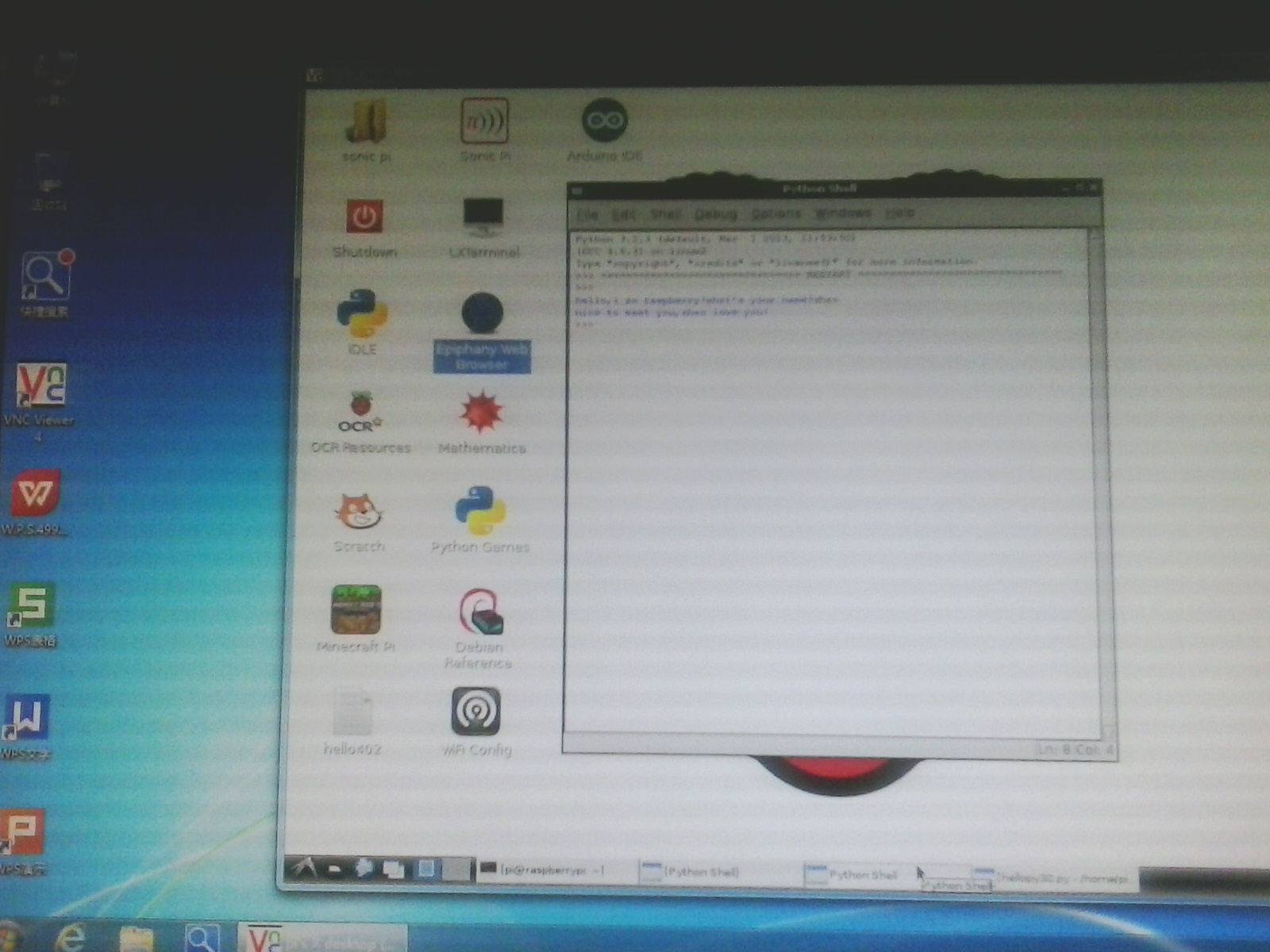1270x952 pixels.
Task: Open the green WPS spreadsheet shortcut
Action: 30,605
